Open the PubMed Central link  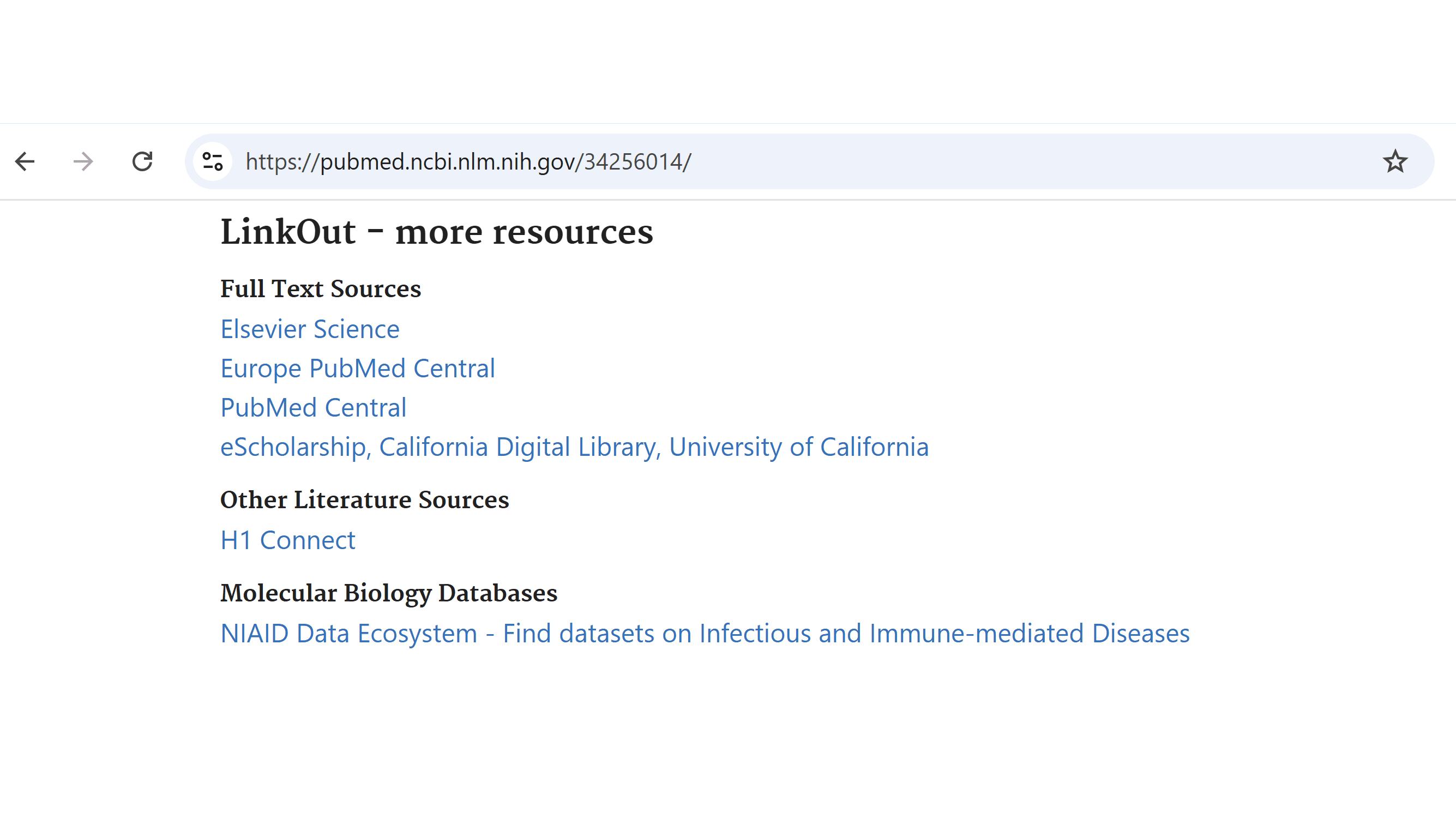tap(313, 407)
